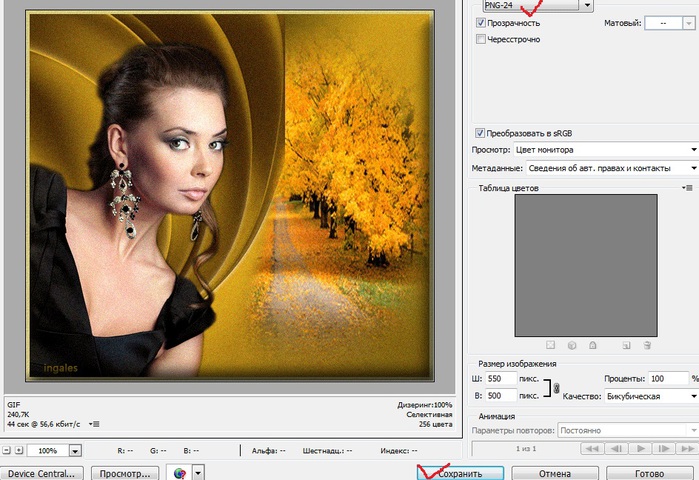Toggle the Преобразовать в sRGB checkbox
The width and height of the screenshot is (699, 480).
pos(482,133)
